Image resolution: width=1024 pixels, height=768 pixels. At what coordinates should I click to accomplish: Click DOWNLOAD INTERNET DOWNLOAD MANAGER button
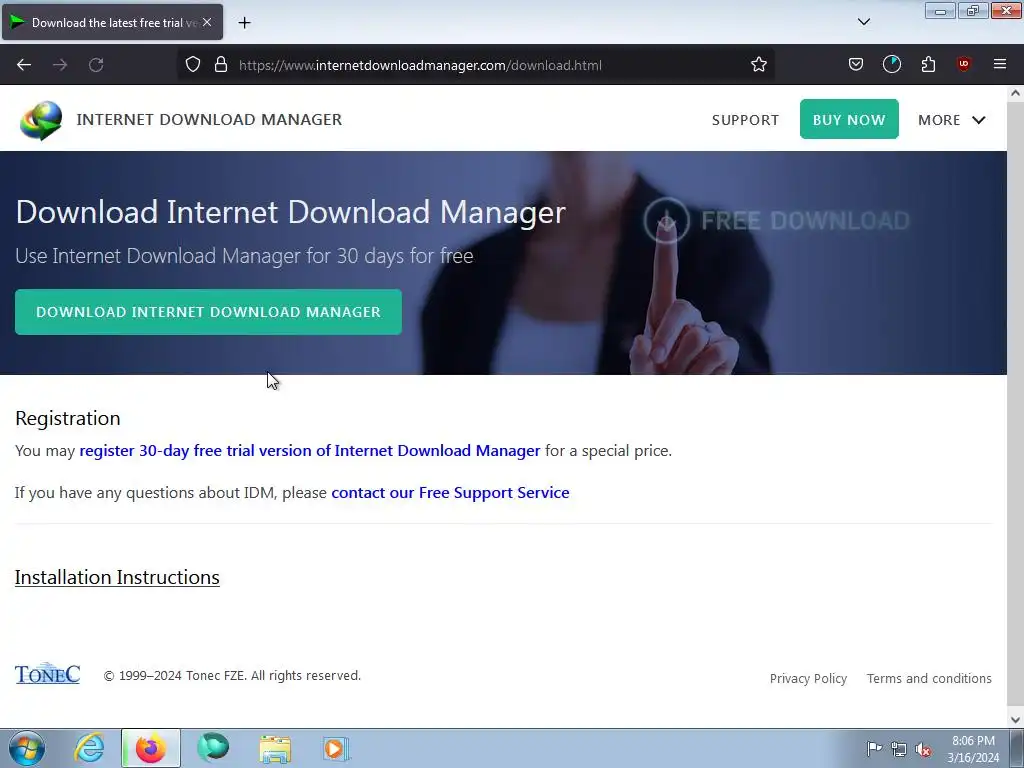click(208, 312)
